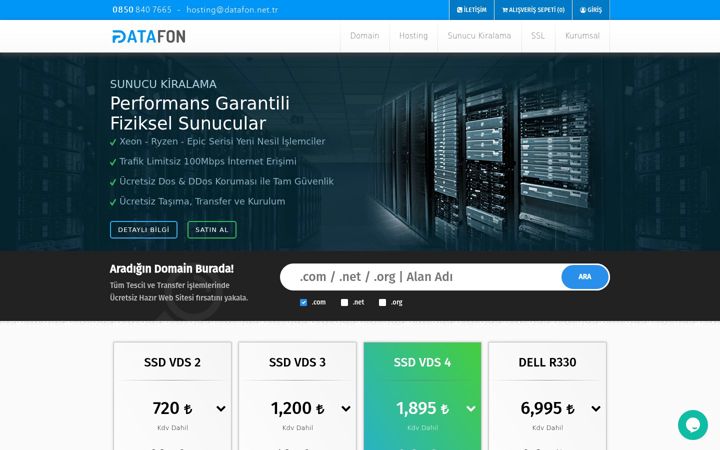Image resolution: width=720 pixels, height=450 pixels.
Task: Click the DELL R330 card title
Action: point(547,362)
